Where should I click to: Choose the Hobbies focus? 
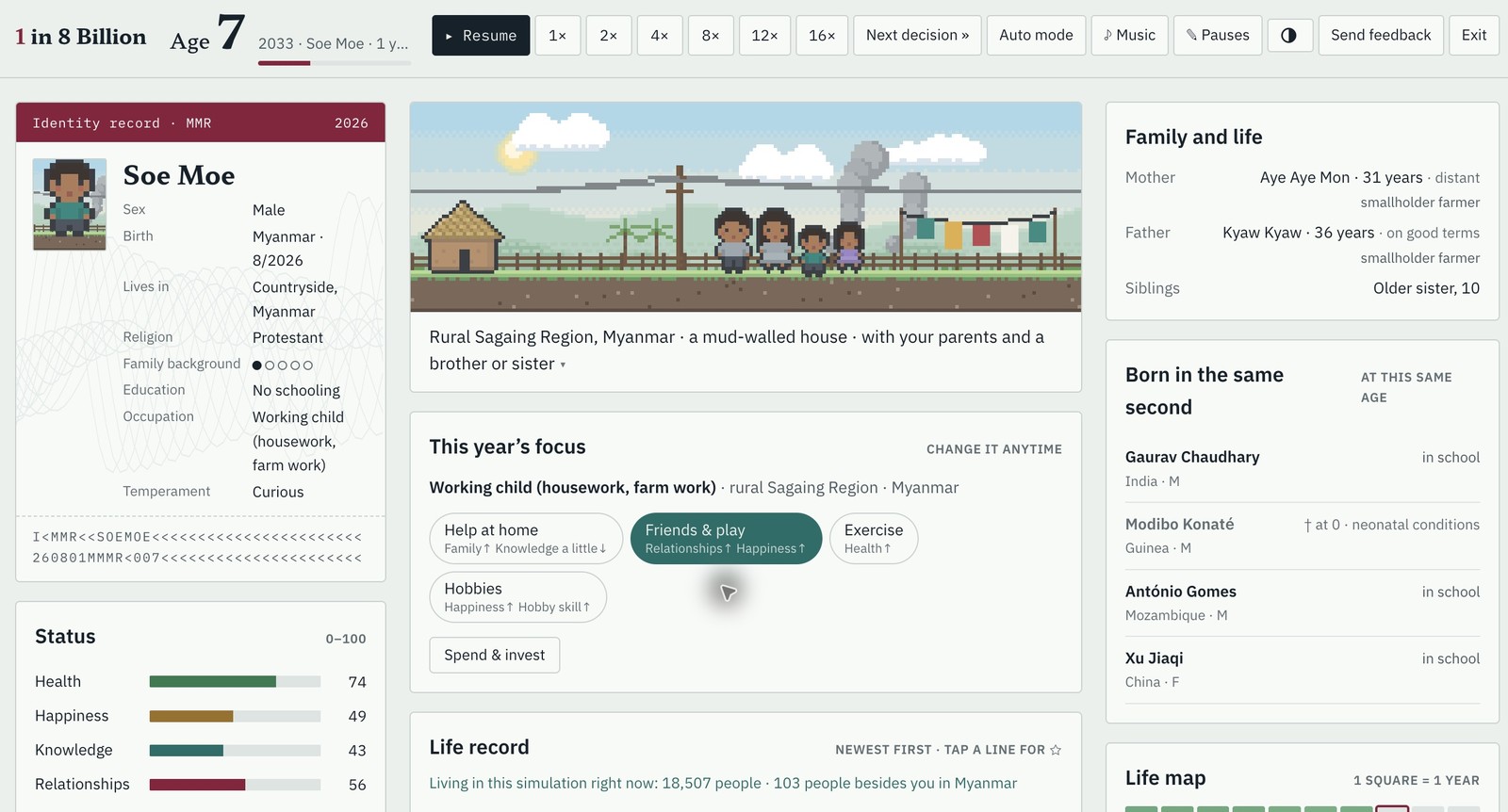click(517, 597)
